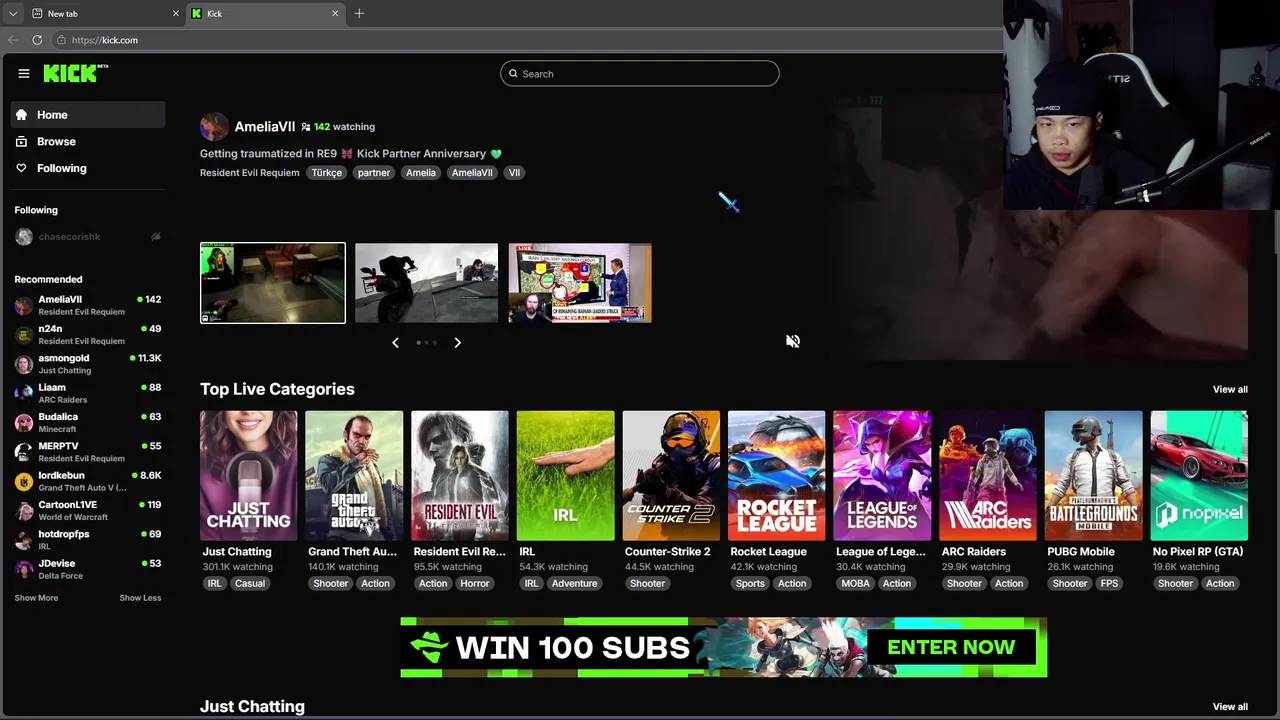Viewport: 1280px width, 720px height.
Task: Expand recommended list with Show More
Action: tap(36, 598)
